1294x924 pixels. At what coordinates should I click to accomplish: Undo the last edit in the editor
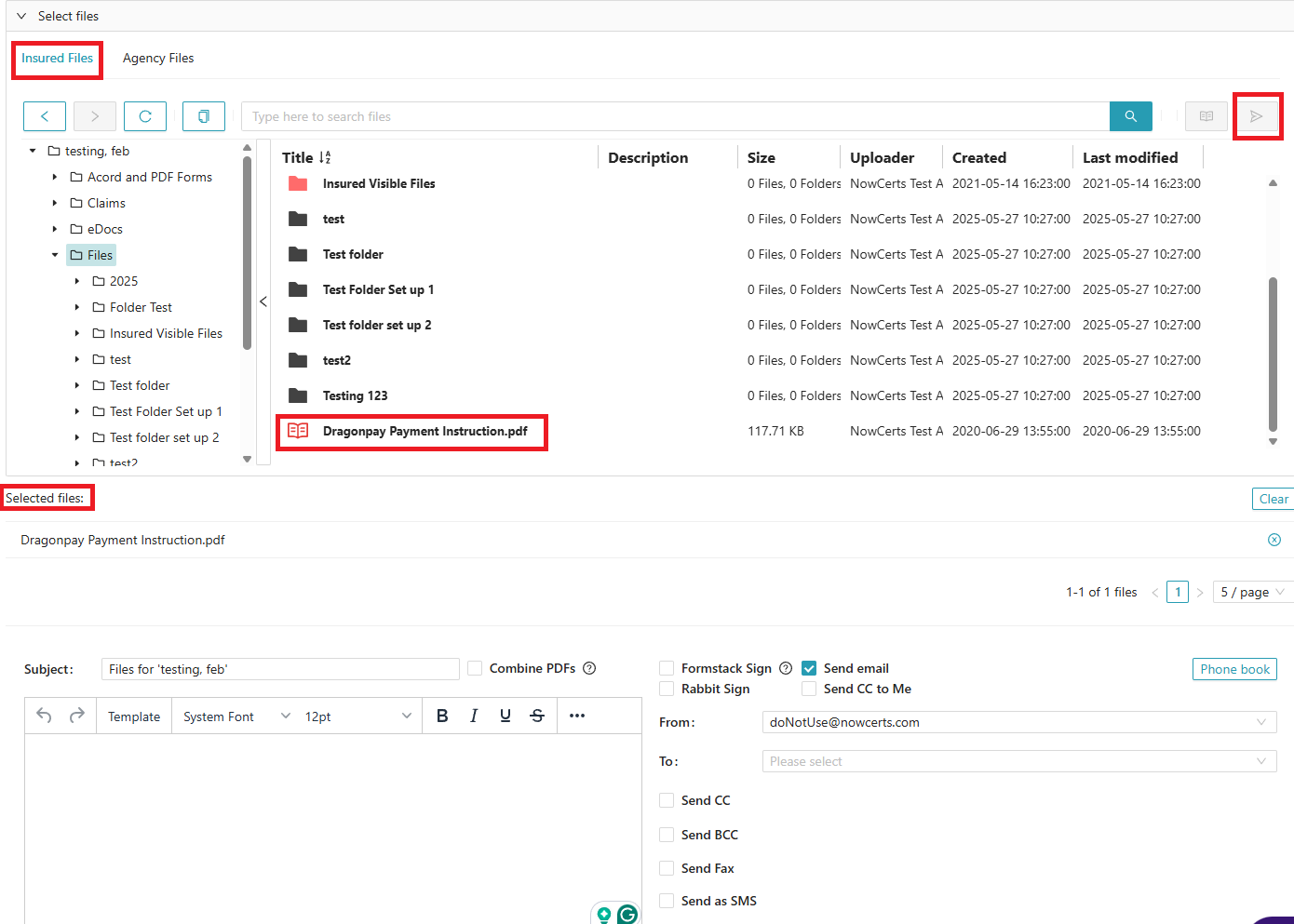click(44, 715)
